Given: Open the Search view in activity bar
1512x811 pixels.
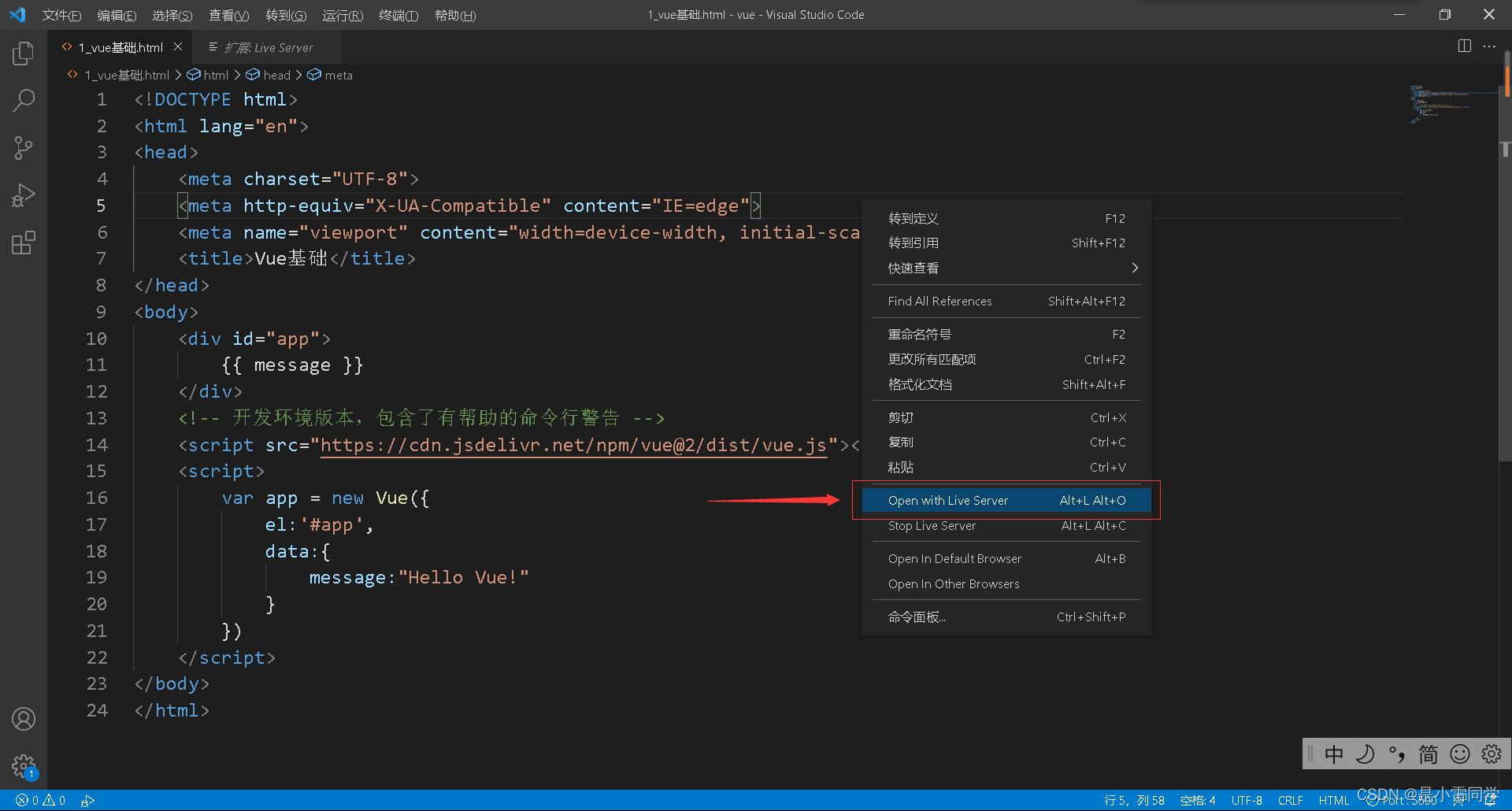Looking at the screenshot, I should [24, 101].
